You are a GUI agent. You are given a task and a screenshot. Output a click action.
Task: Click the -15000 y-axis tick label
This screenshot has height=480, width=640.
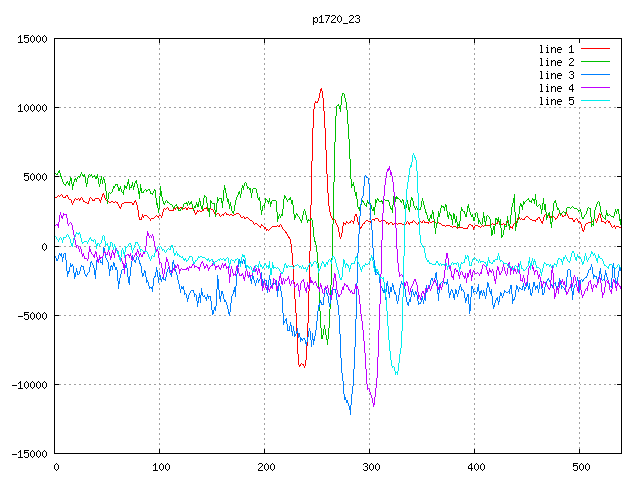28,454
